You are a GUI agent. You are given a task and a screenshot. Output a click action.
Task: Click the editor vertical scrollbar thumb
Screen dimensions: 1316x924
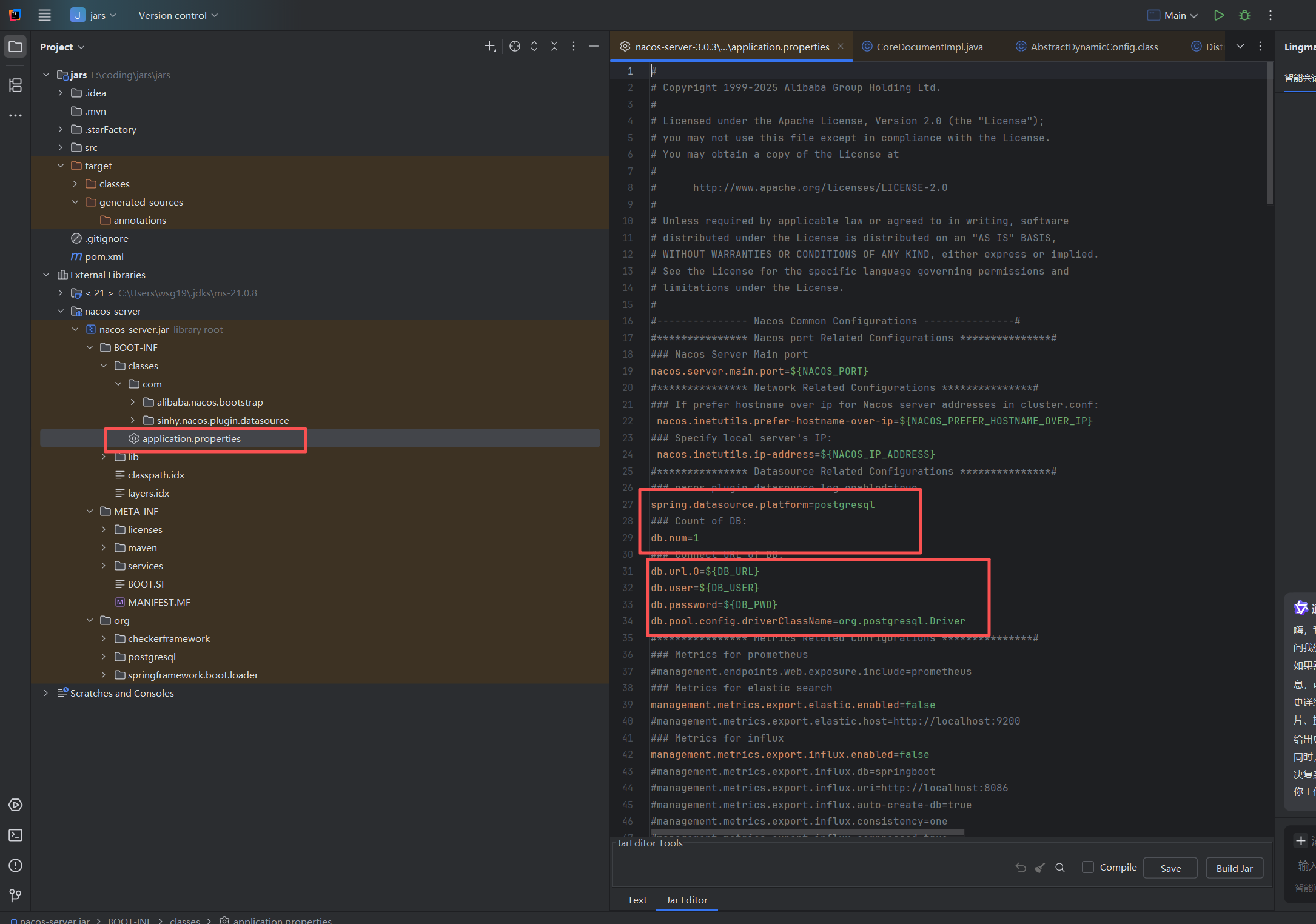tap(1269, 133)
